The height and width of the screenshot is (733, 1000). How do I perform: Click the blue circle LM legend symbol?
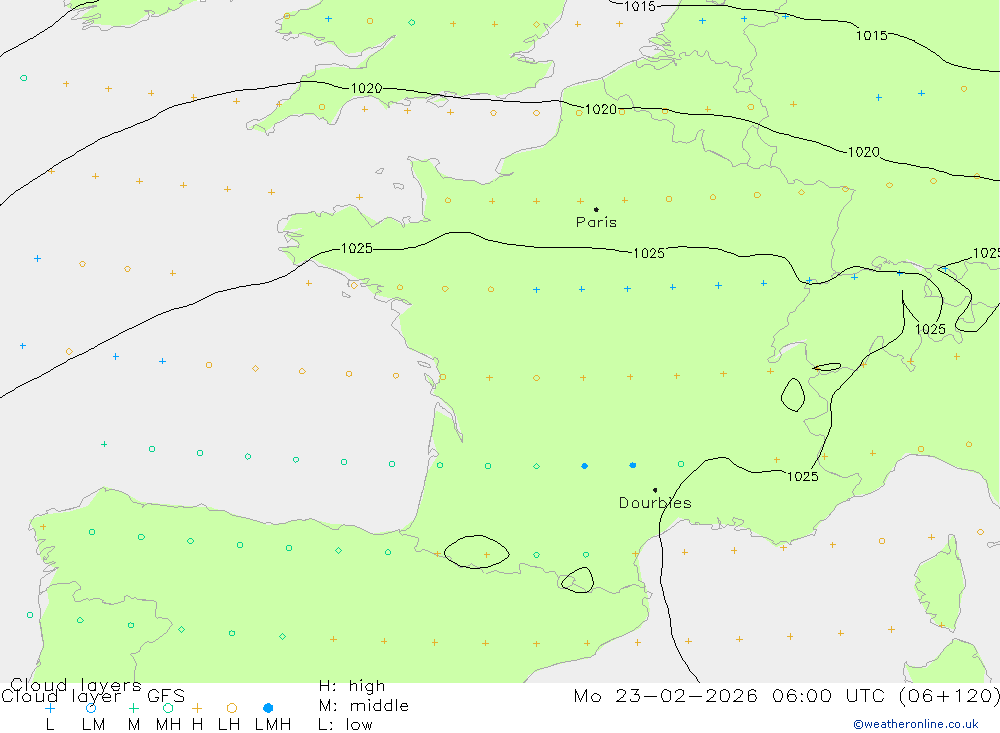[91, 708]
